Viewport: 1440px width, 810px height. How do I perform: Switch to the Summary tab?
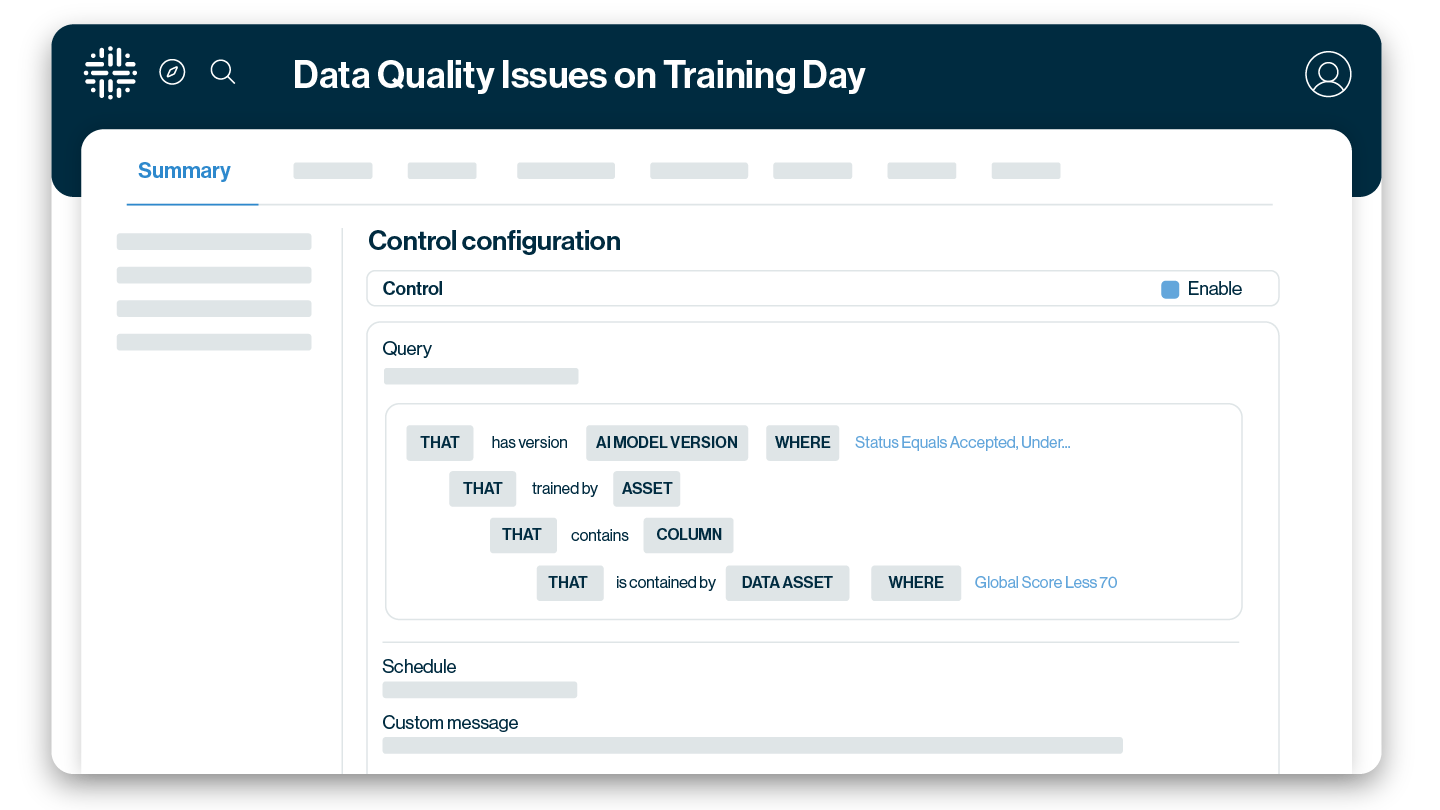[x=184, y=171]
